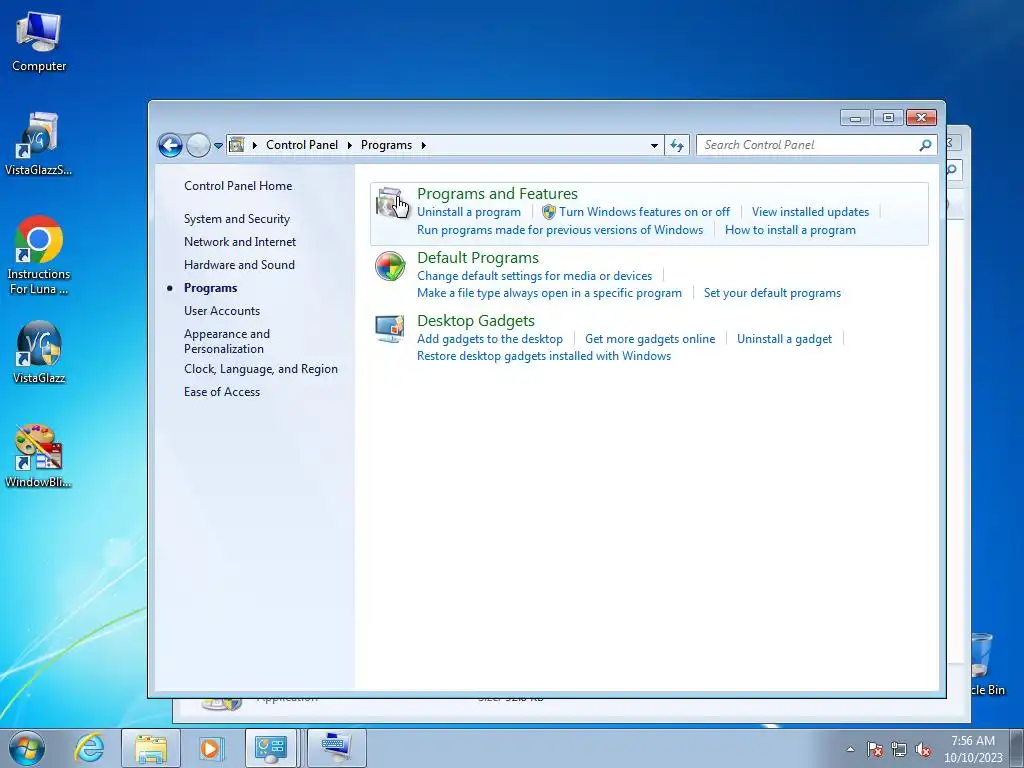
Task: Open the recent pages dropdown arrow
Action: 218,146
